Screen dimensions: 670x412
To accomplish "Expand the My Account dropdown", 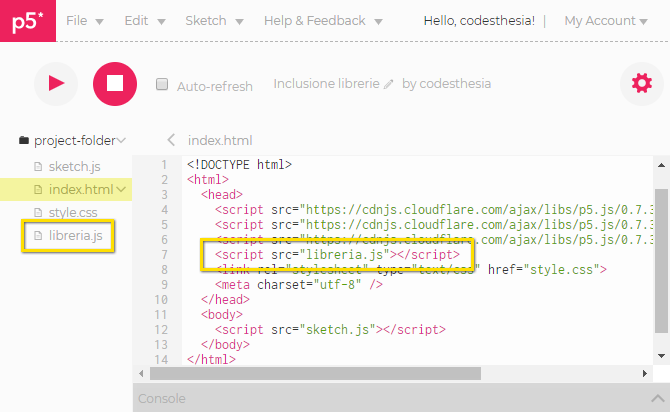I will 606,21.
